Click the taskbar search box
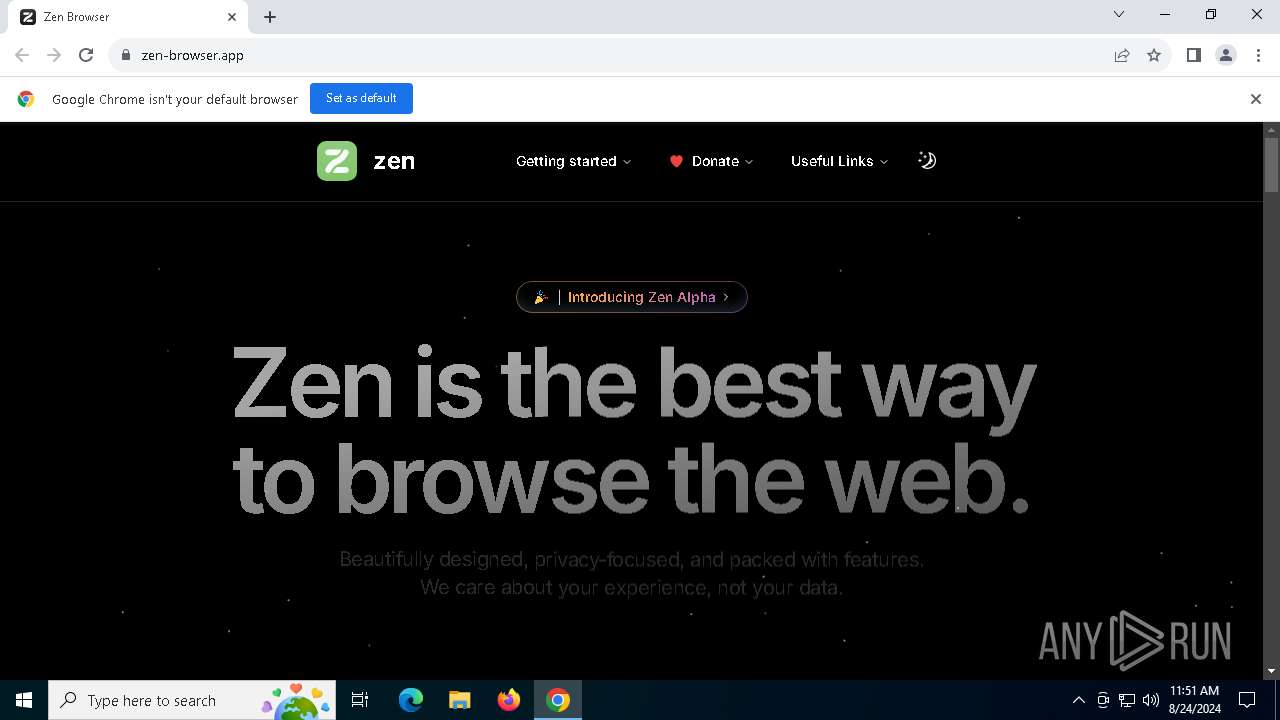1280x720 pixels. [192, 700]
